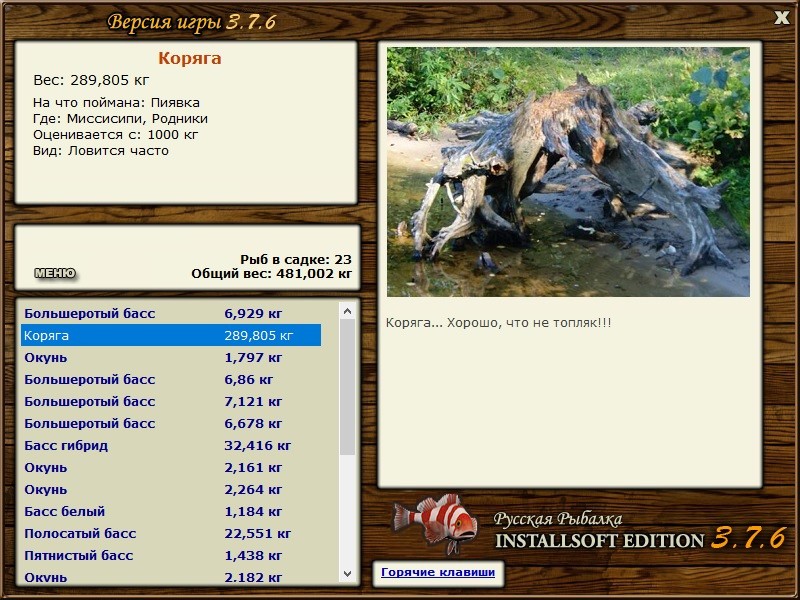Click Оценивается с: 1000 кг line
800x600 pixels.
point(115,135)
